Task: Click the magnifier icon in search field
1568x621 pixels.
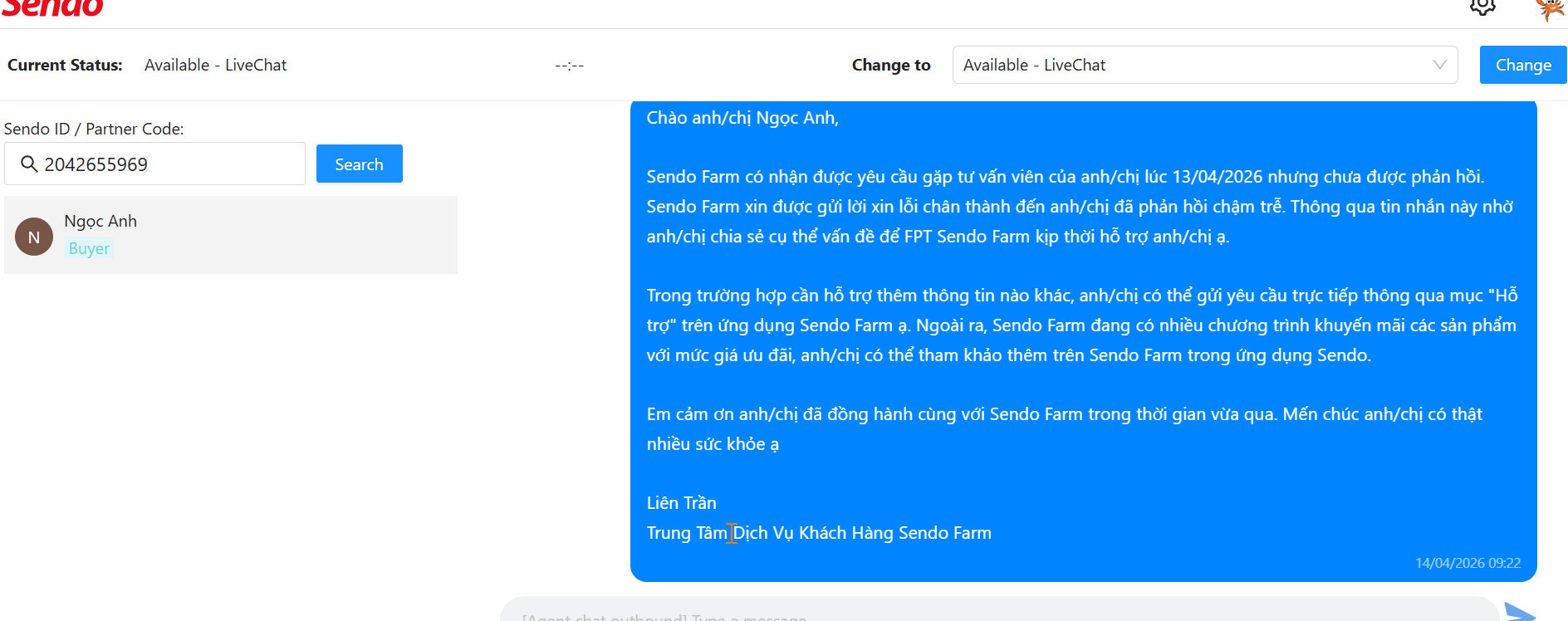Action: pos(29,164)
